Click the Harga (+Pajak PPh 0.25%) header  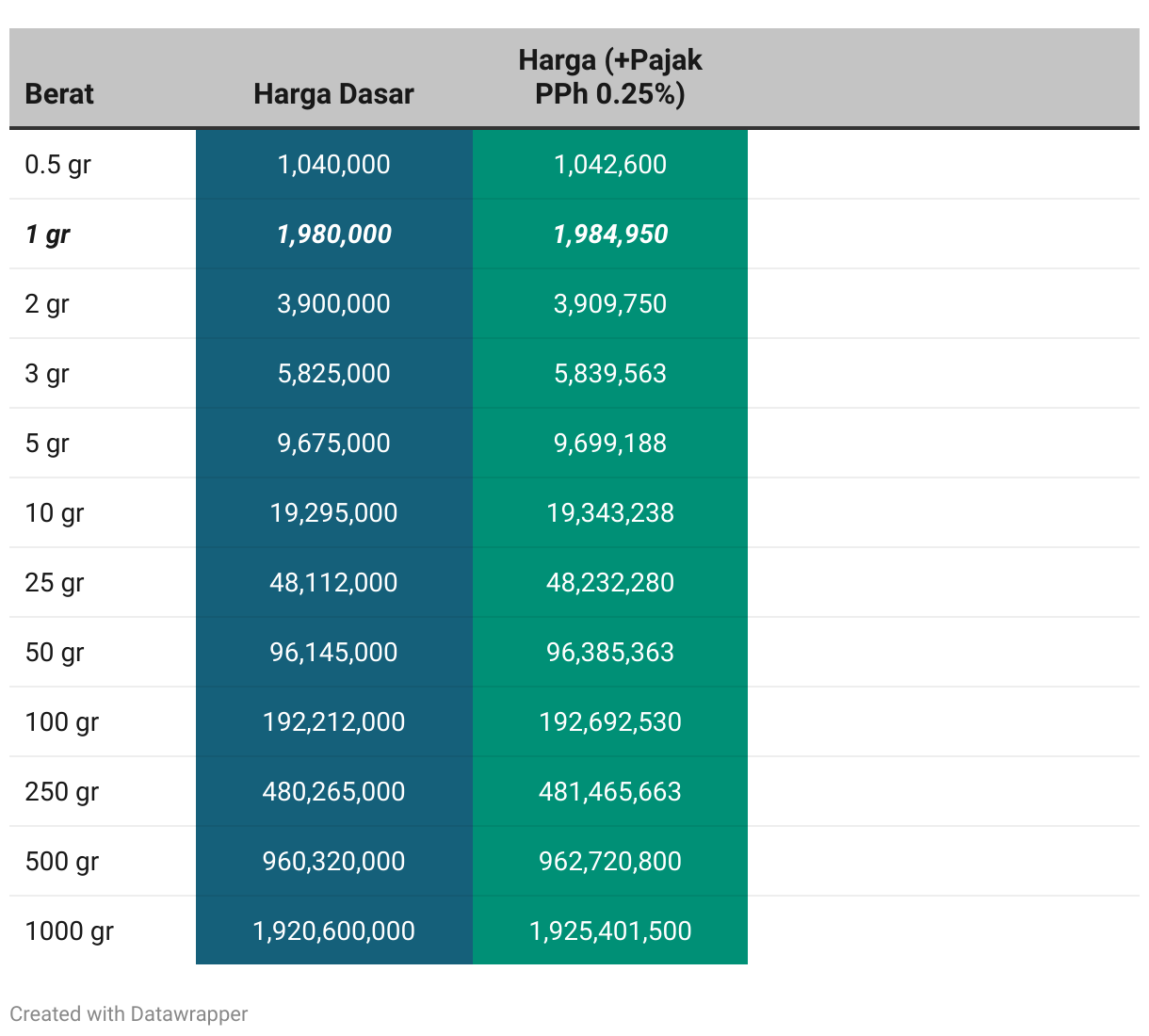[609, 77]
